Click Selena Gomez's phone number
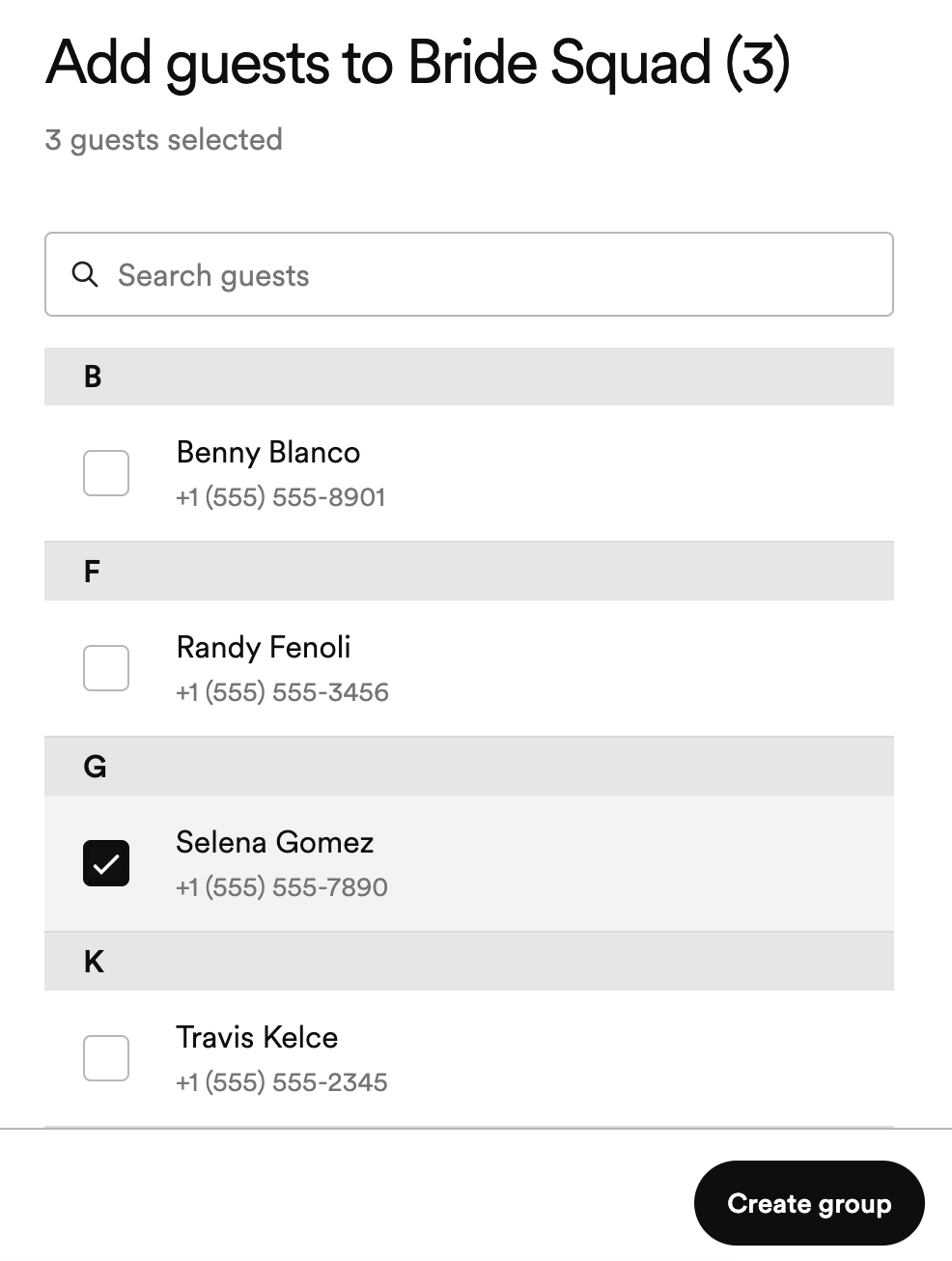952x1261 pixels. [281, 886]
